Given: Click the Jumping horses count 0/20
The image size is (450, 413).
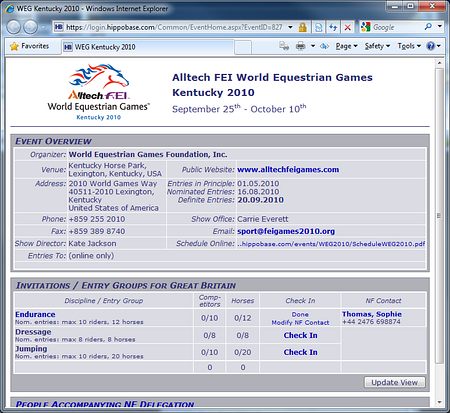Looking at the screenshot, I should 243,352.
